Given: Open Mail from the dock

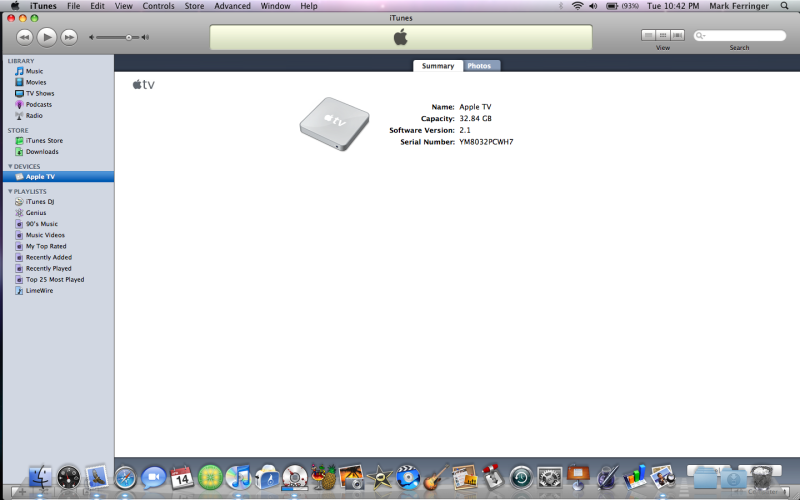Looking at the screenshot, I should point(96,478).
